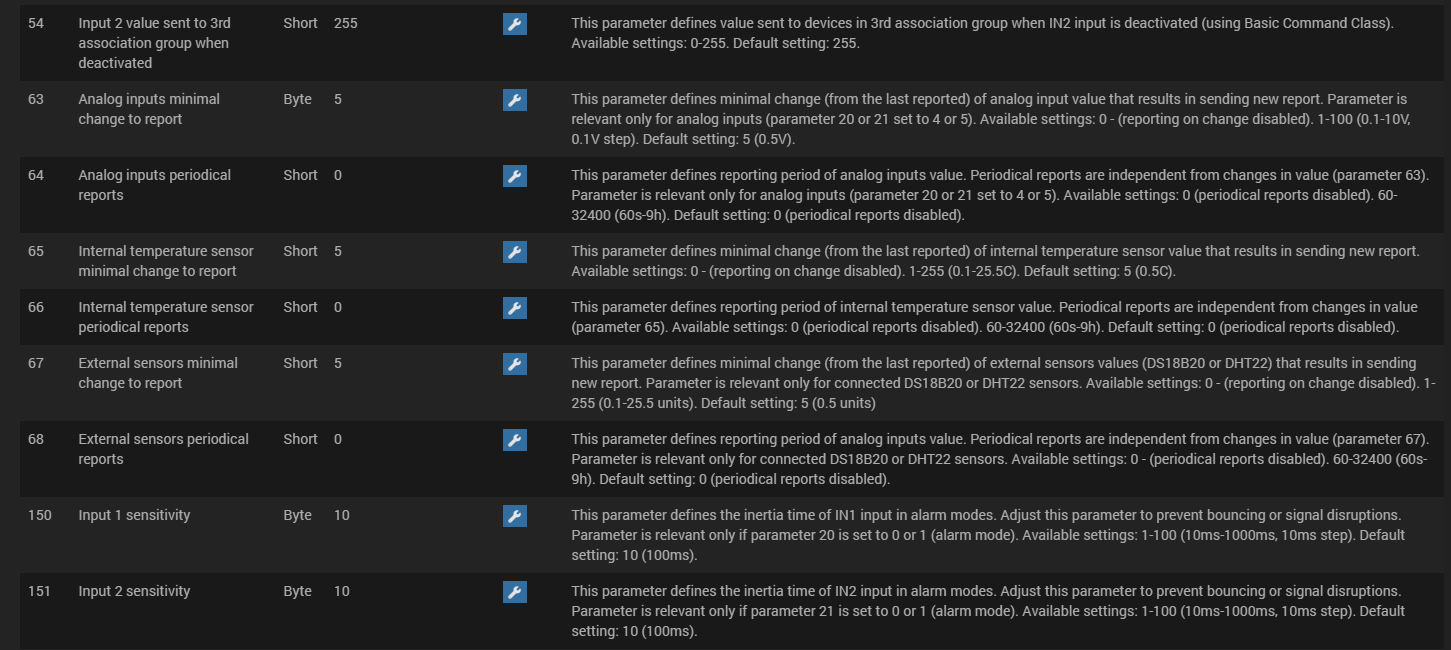Select 'External sensors periodical reports' name
Viewport: 1451px width, 650px height.
pyautogui.click(x=163, y=449)
